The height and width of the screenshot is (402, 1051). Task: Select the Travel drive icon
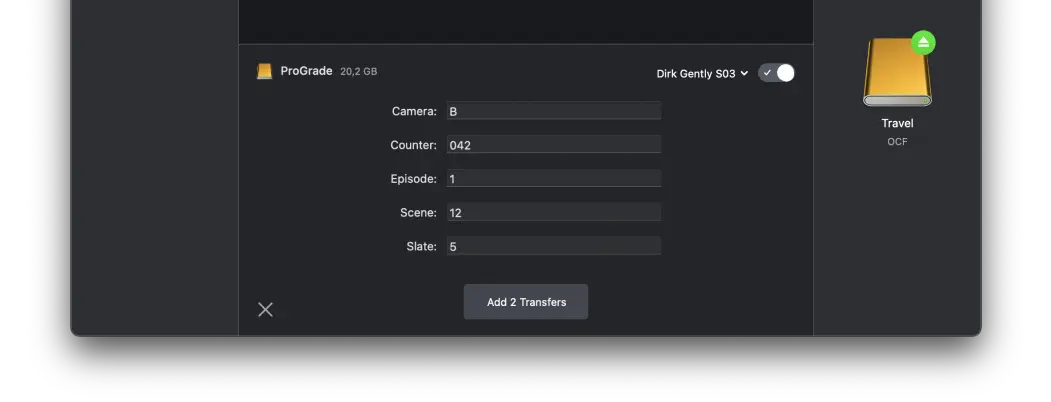[x=897, y=72]
